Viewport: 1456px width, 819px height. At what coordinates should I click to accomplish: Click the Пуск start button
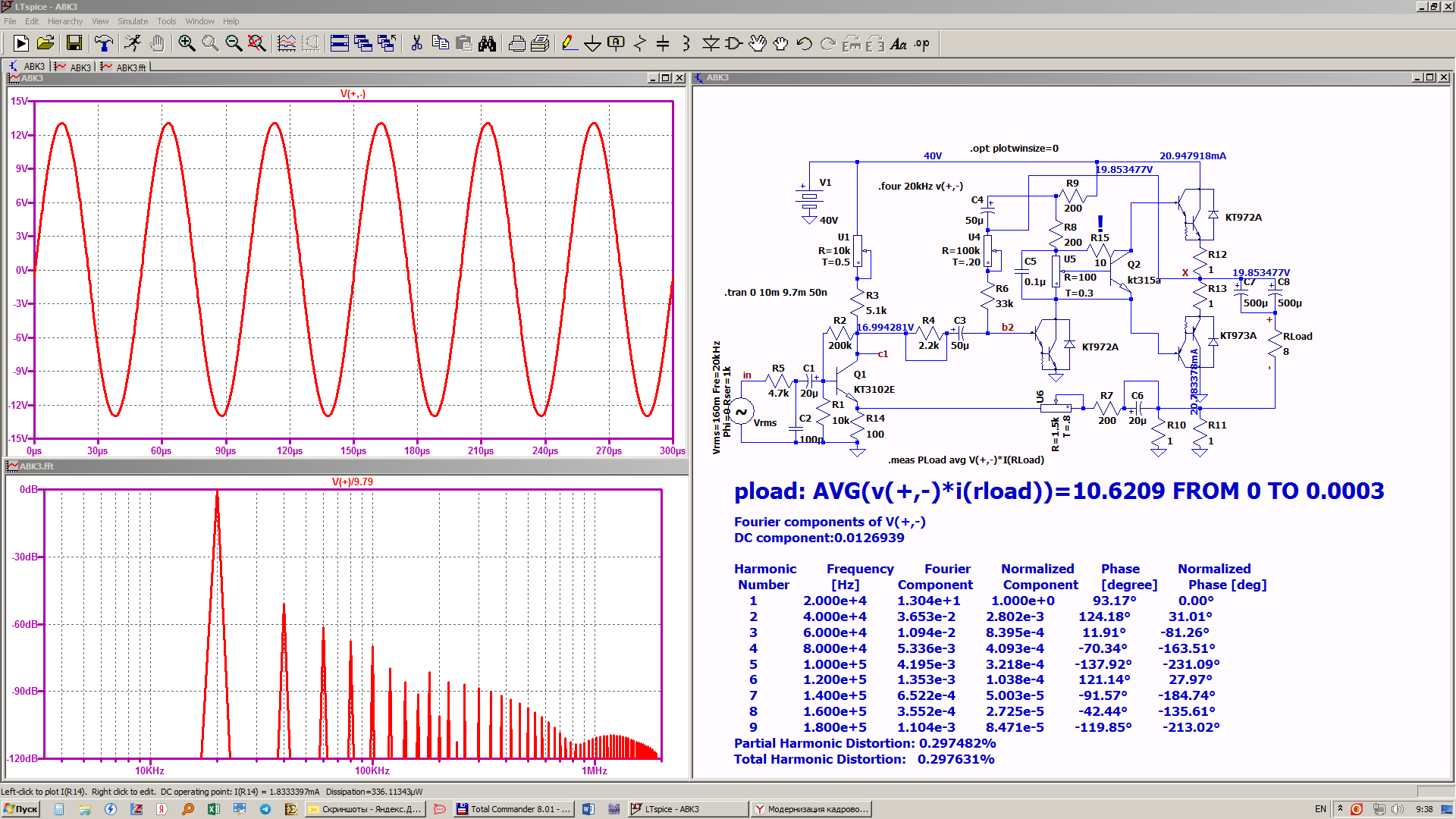point(20,809)
